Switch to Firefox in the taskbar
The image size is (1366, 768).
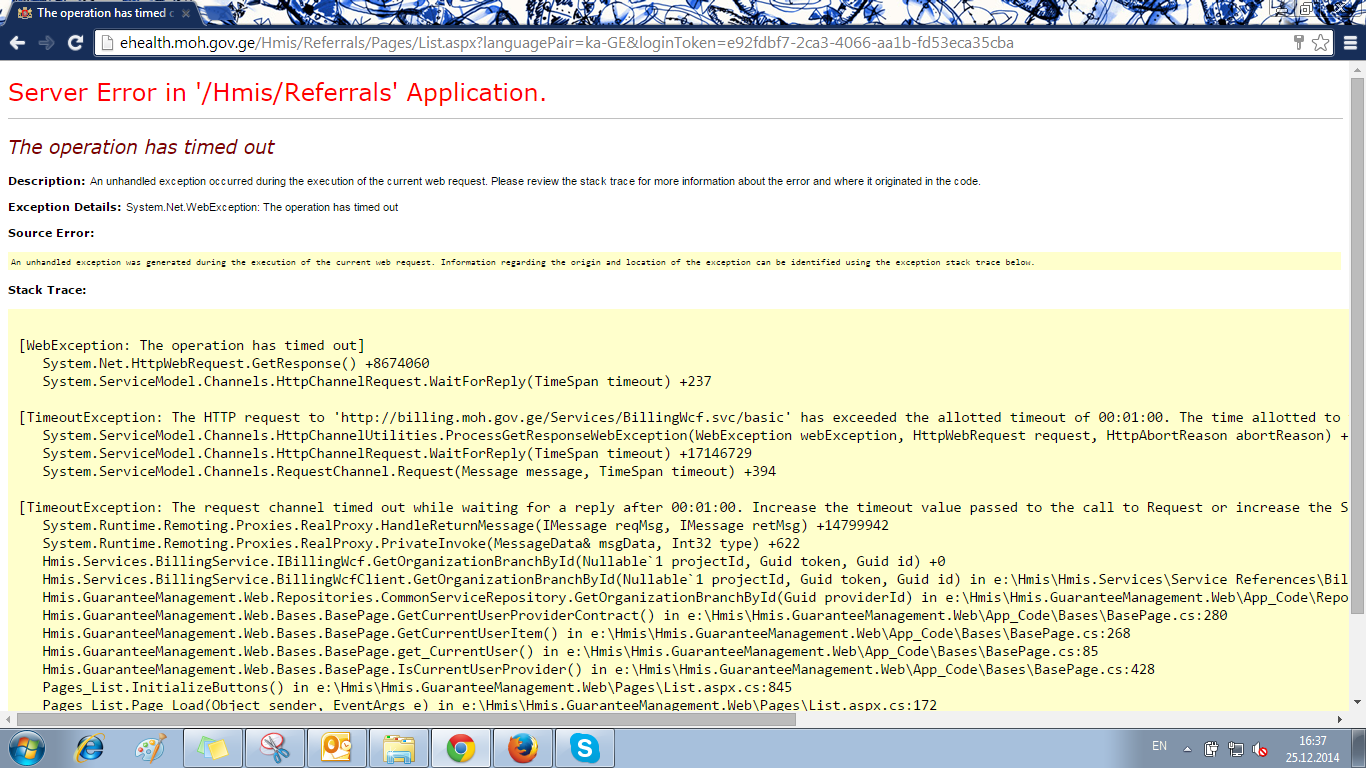point(522,748)
